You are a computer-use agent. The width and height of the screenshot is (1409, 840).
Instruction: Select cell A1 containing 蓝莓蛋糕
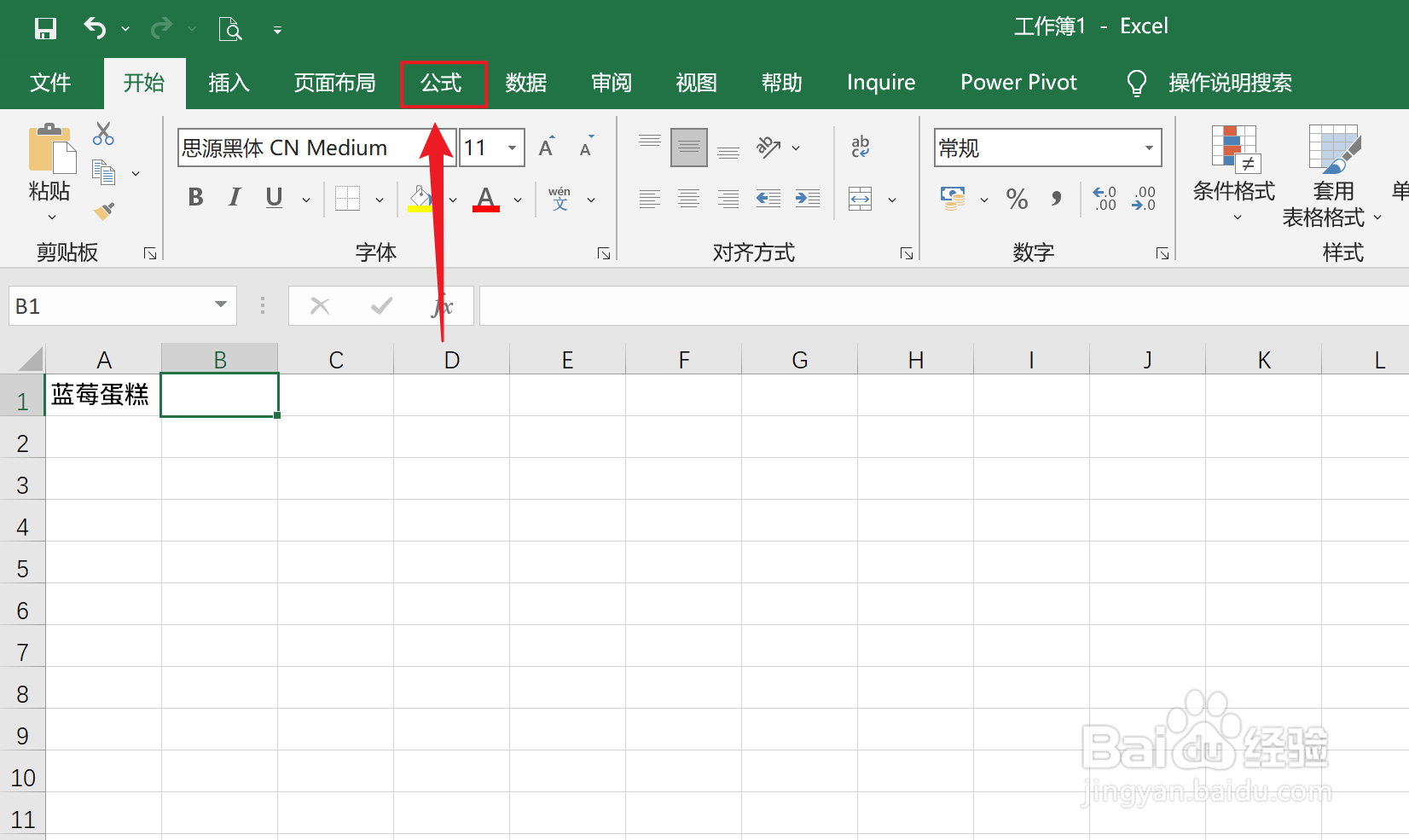[103, 395]
